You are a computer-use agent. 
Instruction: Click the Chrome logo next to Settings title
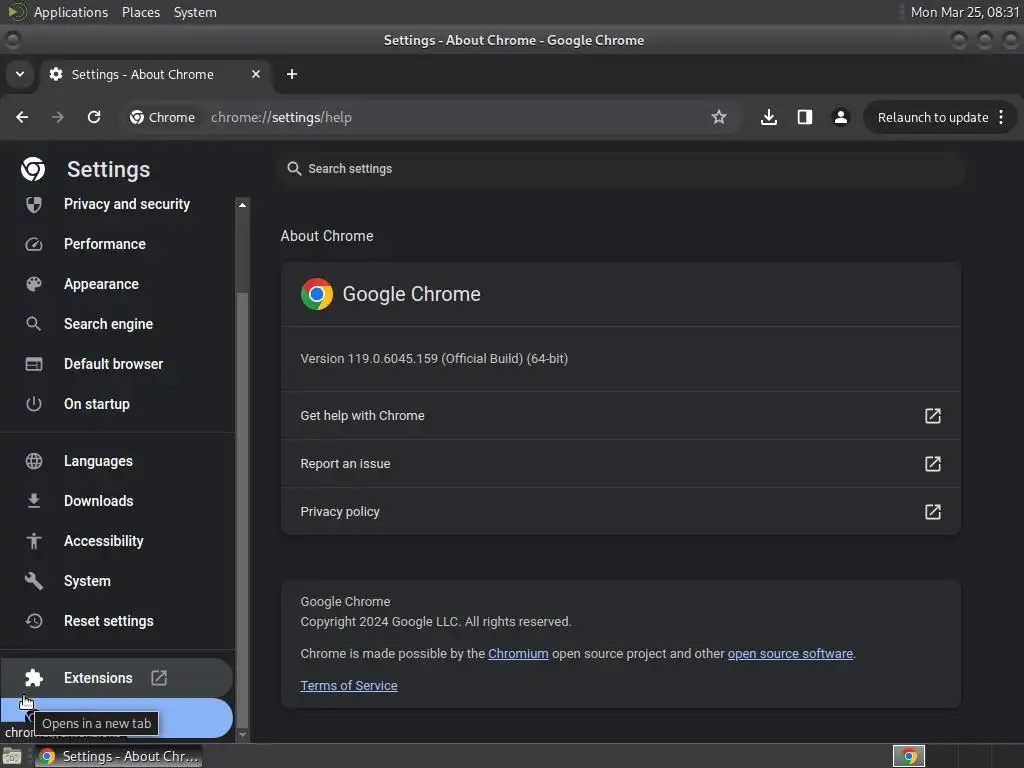[33, 169]
